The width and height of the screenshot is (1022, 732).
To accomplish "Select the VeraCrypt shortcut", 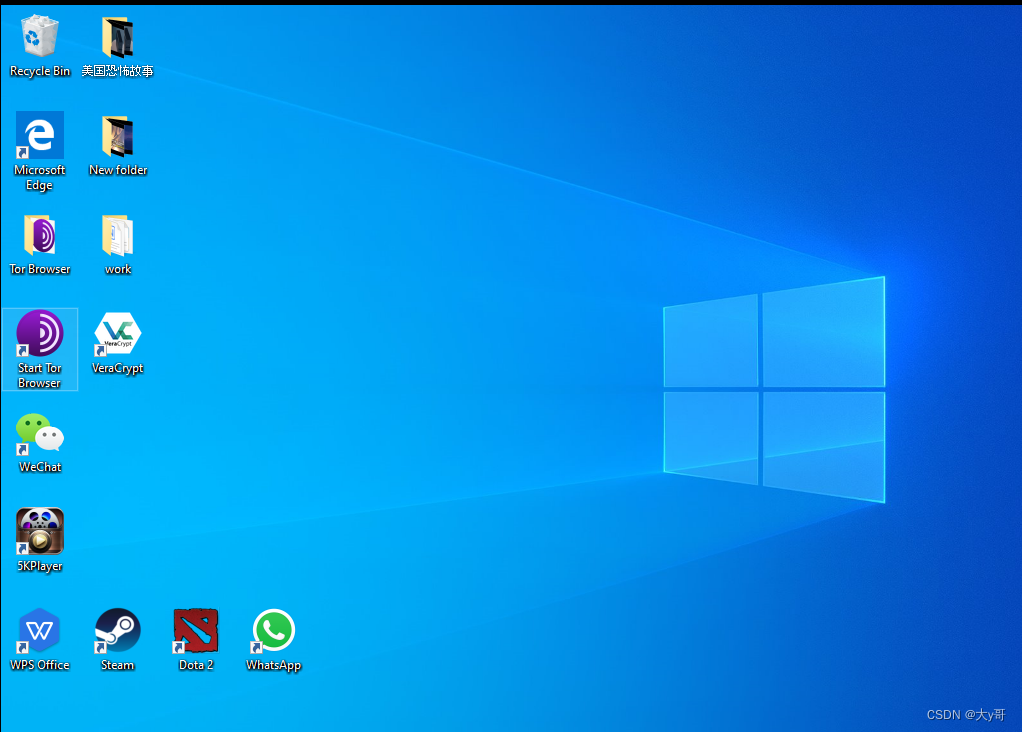I will pyautogui.click(x=117, y=334).
